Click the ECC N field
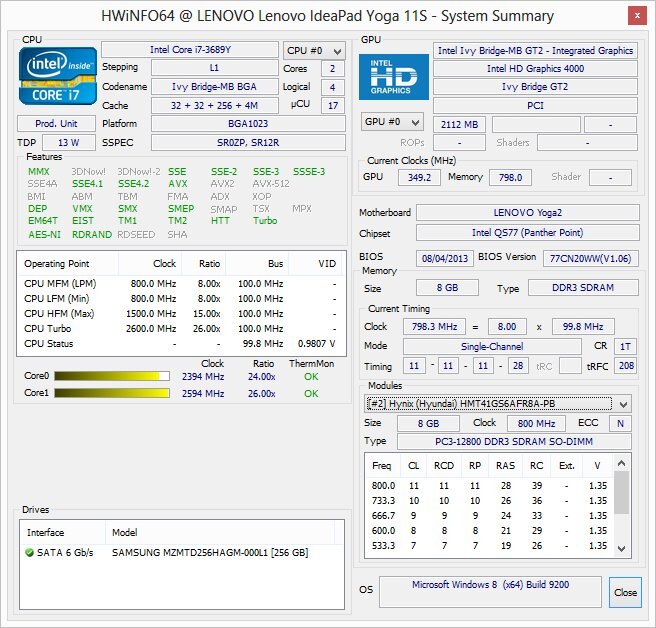The height and width of the screenshot is (628, 656). click(x=620, y=423)
